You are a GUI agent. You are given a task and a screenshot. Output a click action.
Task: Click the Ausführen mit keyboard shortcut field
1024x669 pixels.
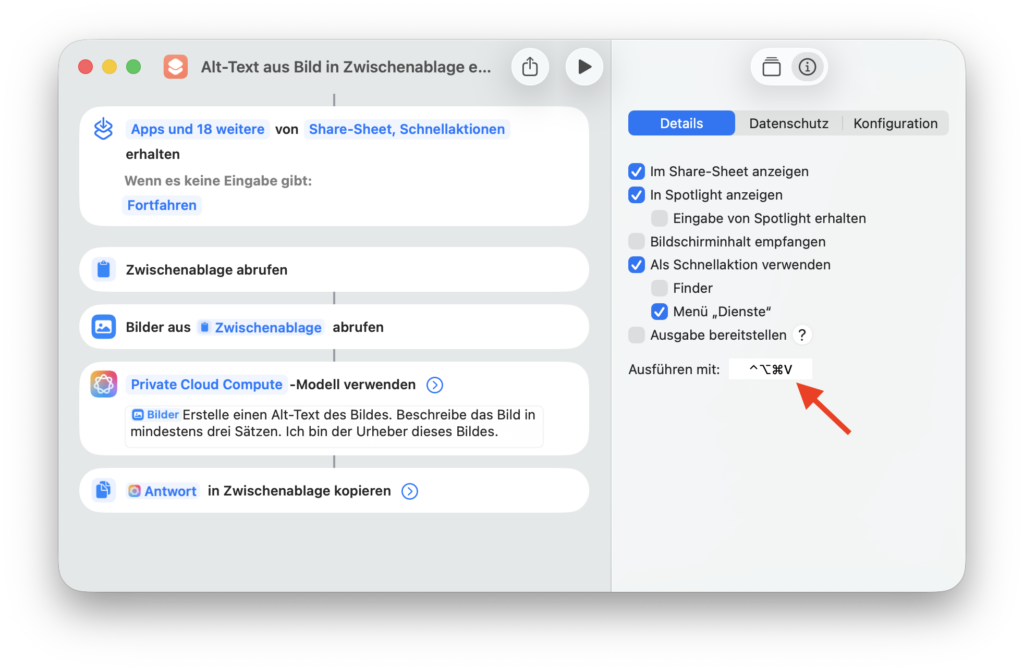(x=770, y=370)
